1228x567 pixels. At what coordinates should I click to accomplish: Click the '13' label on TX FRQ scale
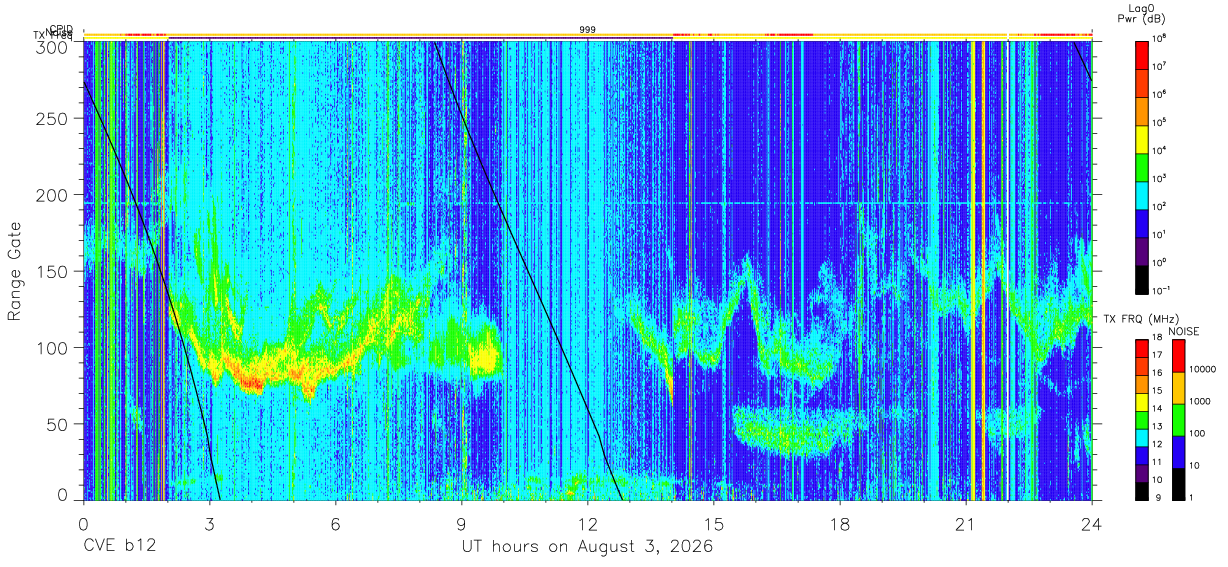tap(1157, 426)
